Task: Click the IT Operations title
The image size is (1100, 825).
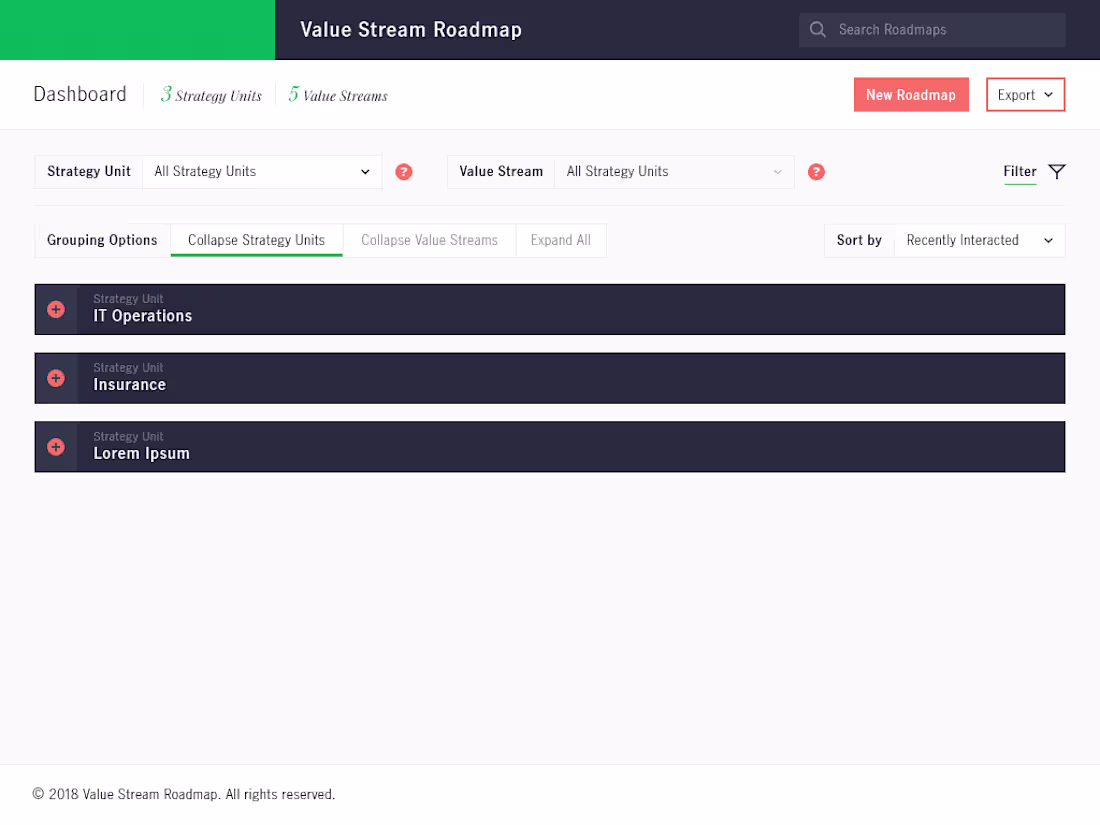Action: 142,316
